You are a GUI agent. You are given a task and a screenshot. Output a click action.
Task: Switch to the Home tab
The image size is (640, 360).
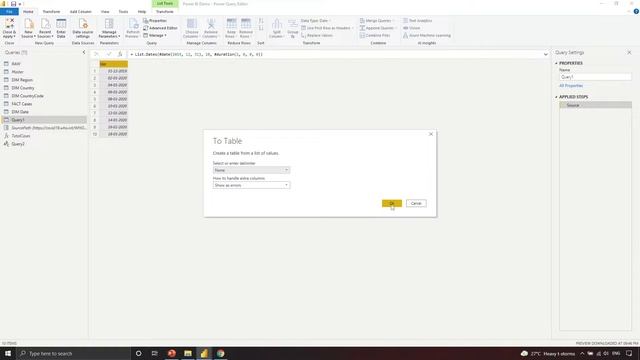click(28, 11)
